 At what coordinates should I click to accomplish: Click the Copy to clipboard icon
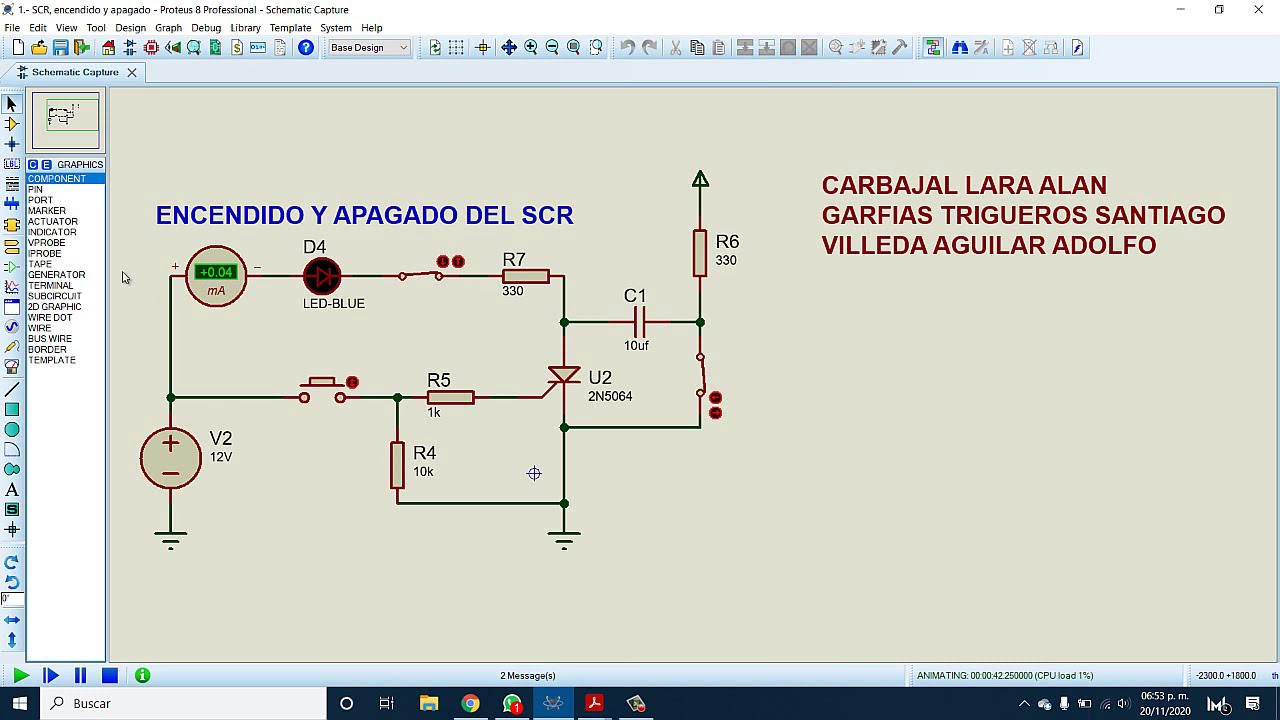(x=697, y=47)
